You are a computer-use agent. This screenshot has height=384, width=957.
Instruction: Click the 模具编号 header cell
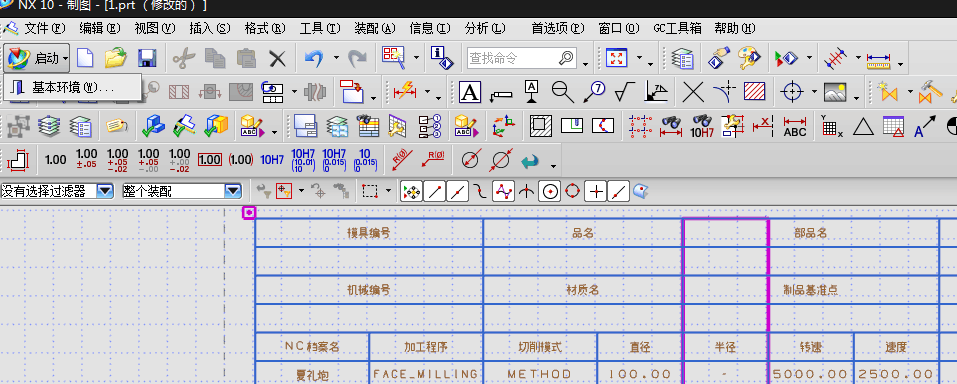[x=369, y=233]
